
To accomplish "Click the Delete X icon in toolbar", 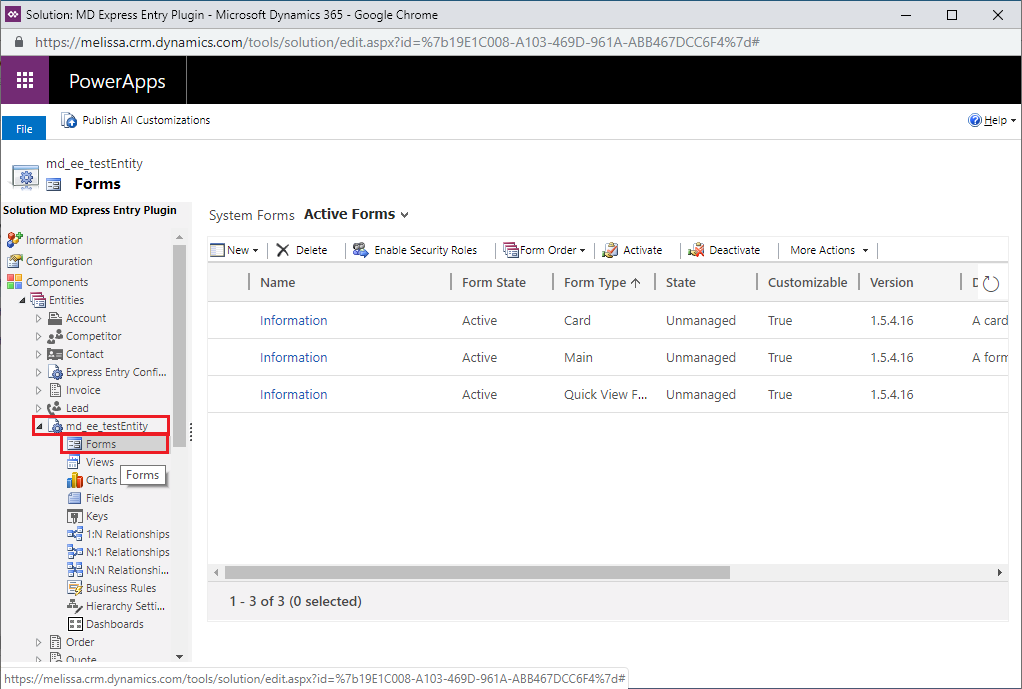I will tap(283, 250).
